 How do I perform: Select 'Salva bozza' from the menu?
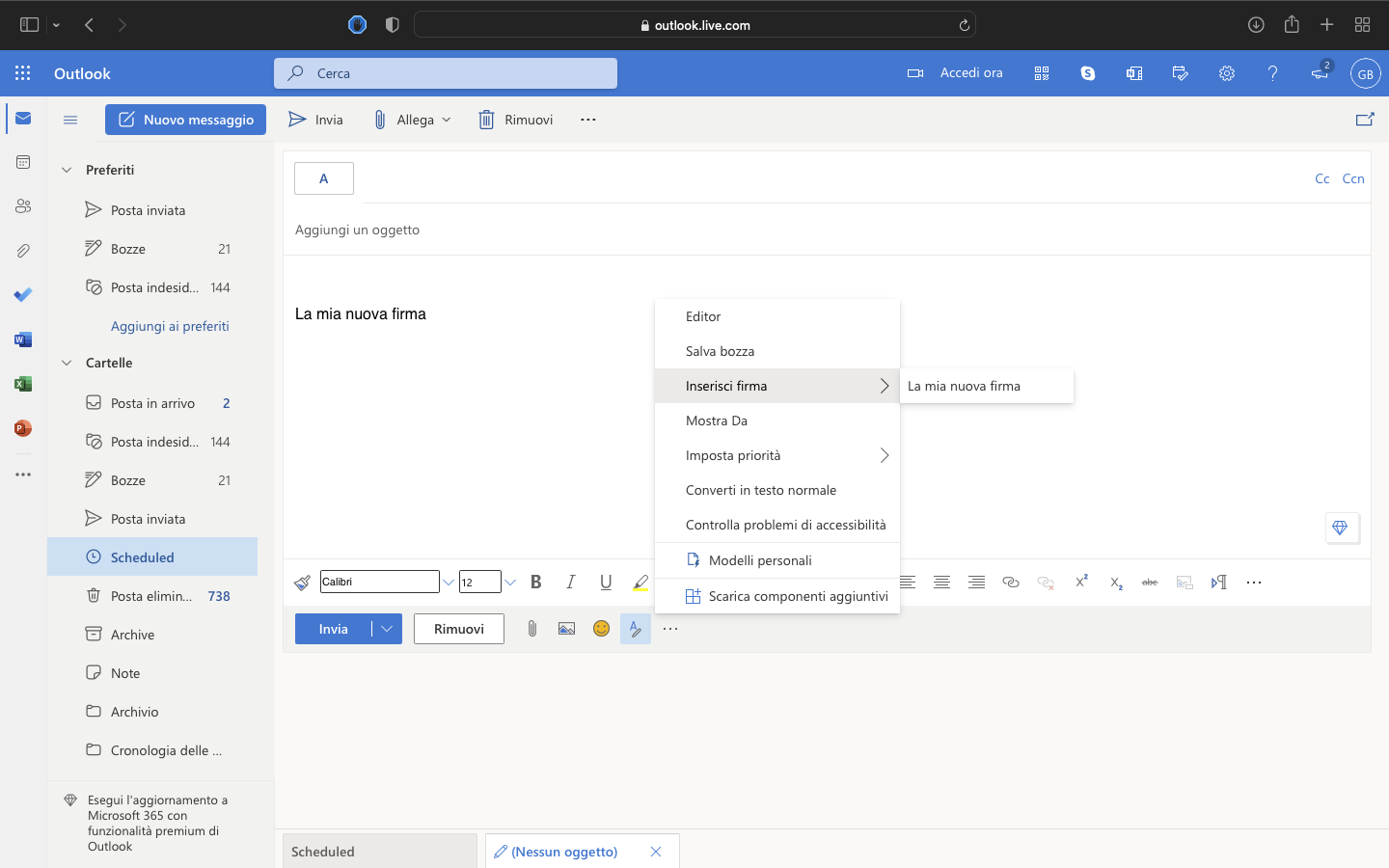720,351
